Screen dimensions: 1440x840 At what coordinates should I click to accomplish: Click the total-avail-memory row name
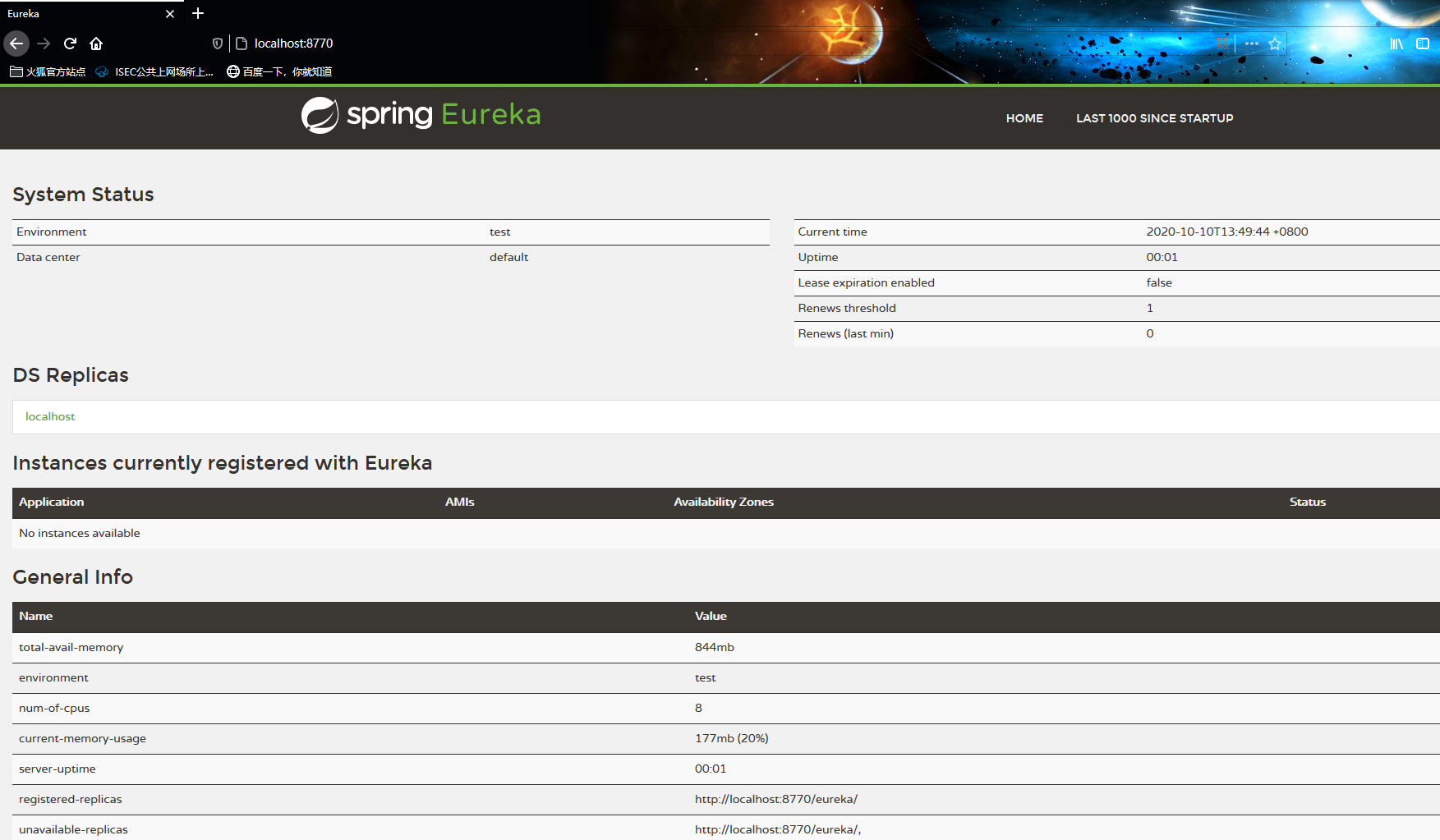pos(71,647)
